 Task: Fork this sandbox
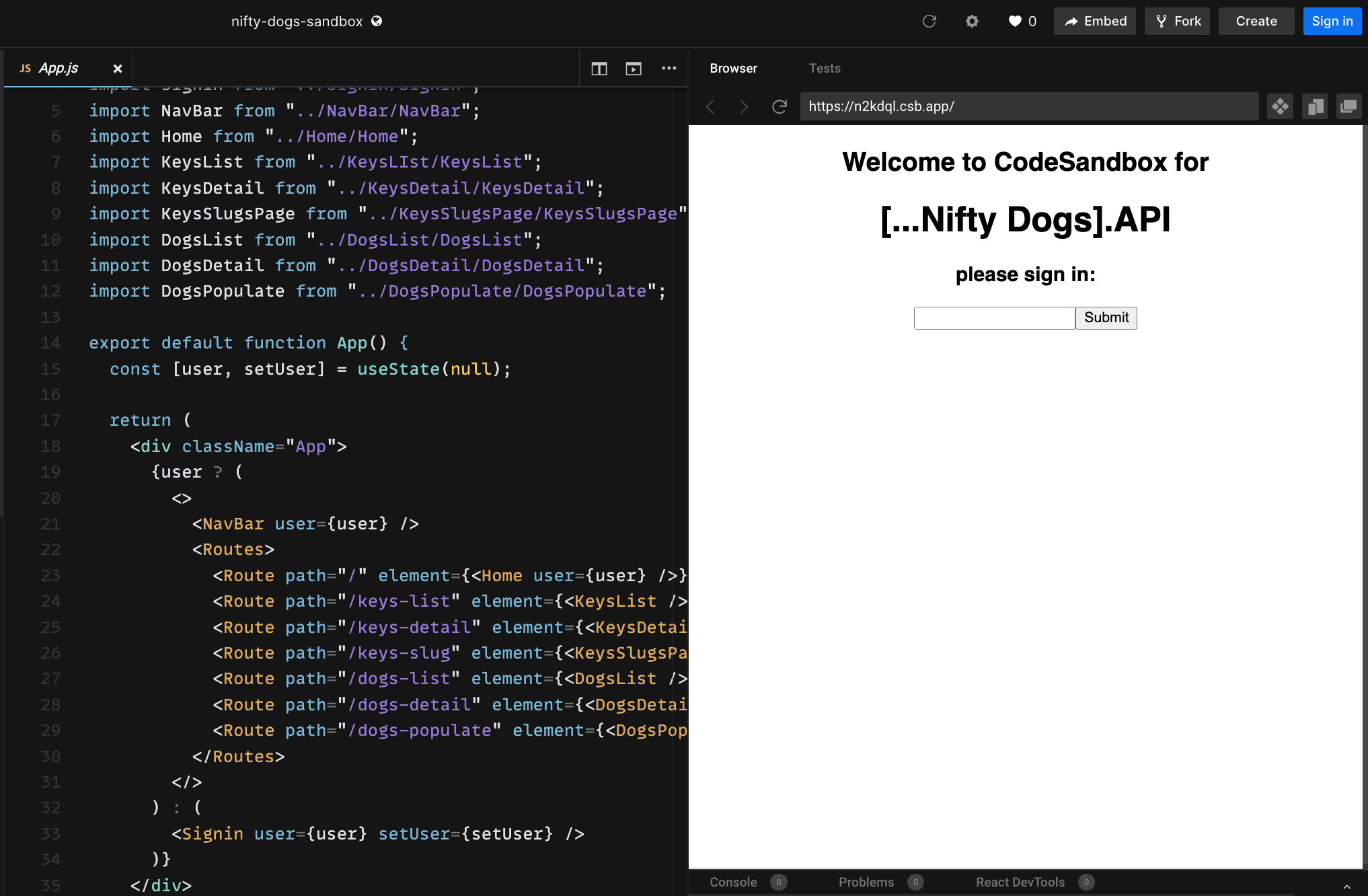tap(1177, 22)
